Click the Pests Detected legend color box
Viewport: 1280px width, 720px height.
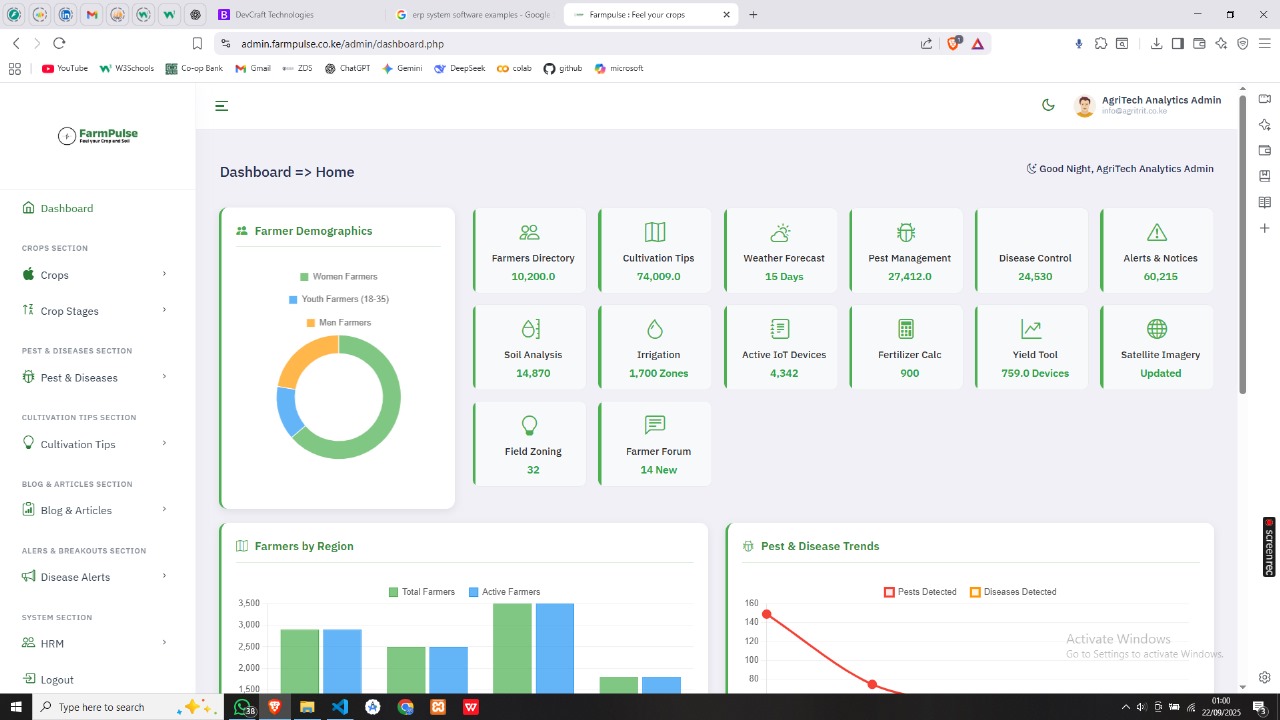(x=889, y=592)
